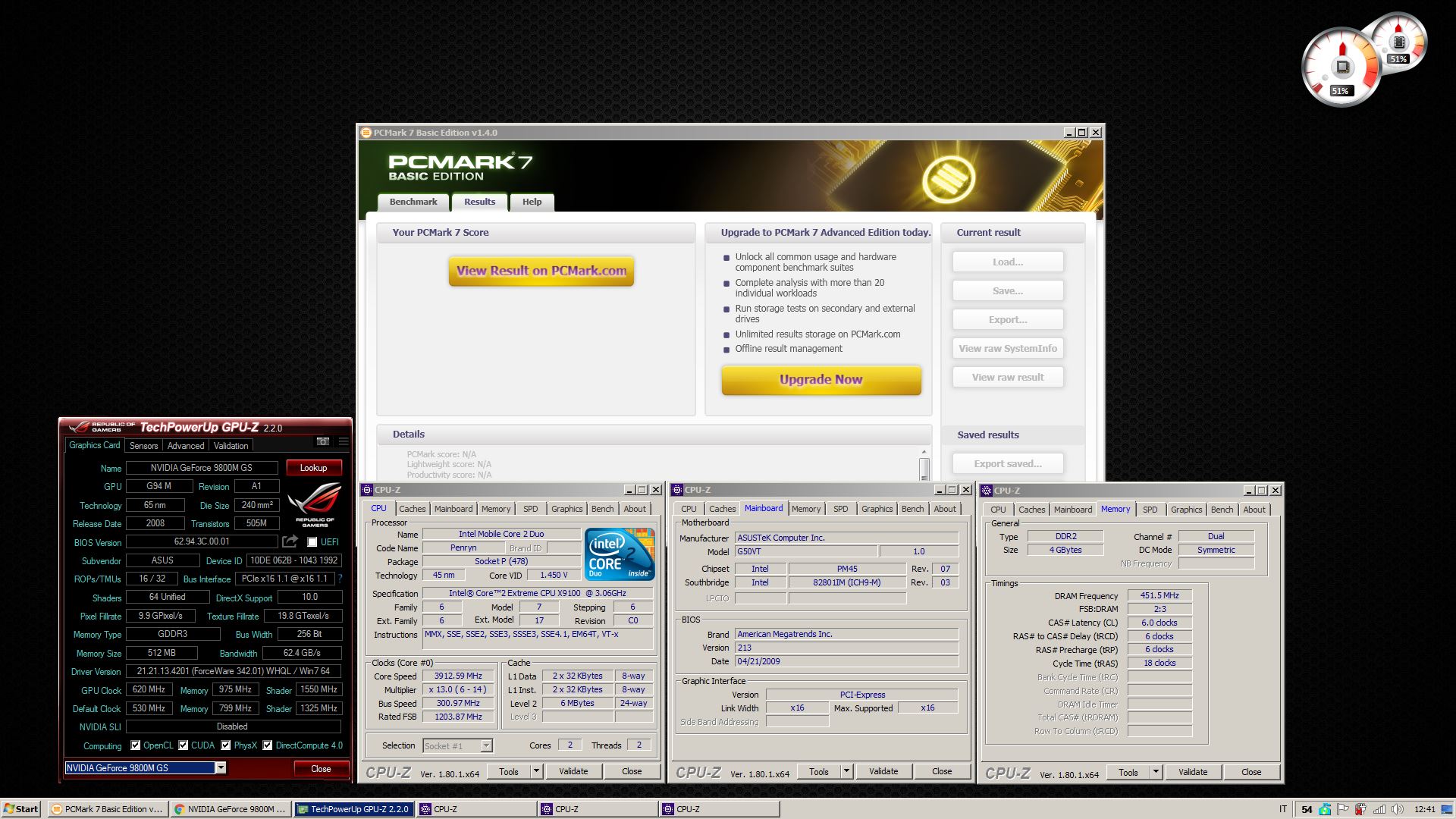Switch to the PCMark 7 Basic Edition taskbar item
This screenshot has height=819, width=1456.
click(108, 809)
